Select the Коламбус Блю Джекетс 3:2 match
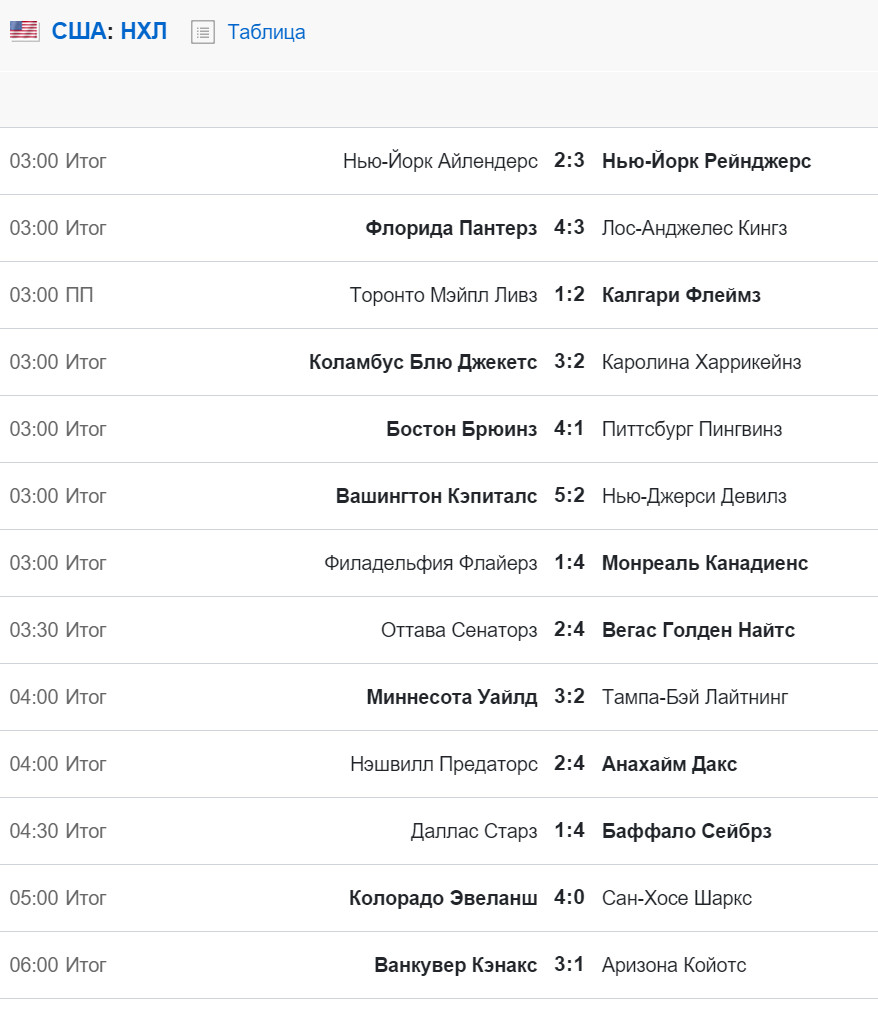Screen dimensions: 878x1032 439,362
